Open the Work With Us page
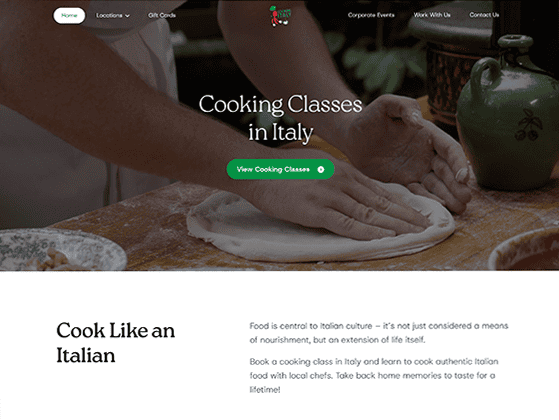 [x=432, y=15]
